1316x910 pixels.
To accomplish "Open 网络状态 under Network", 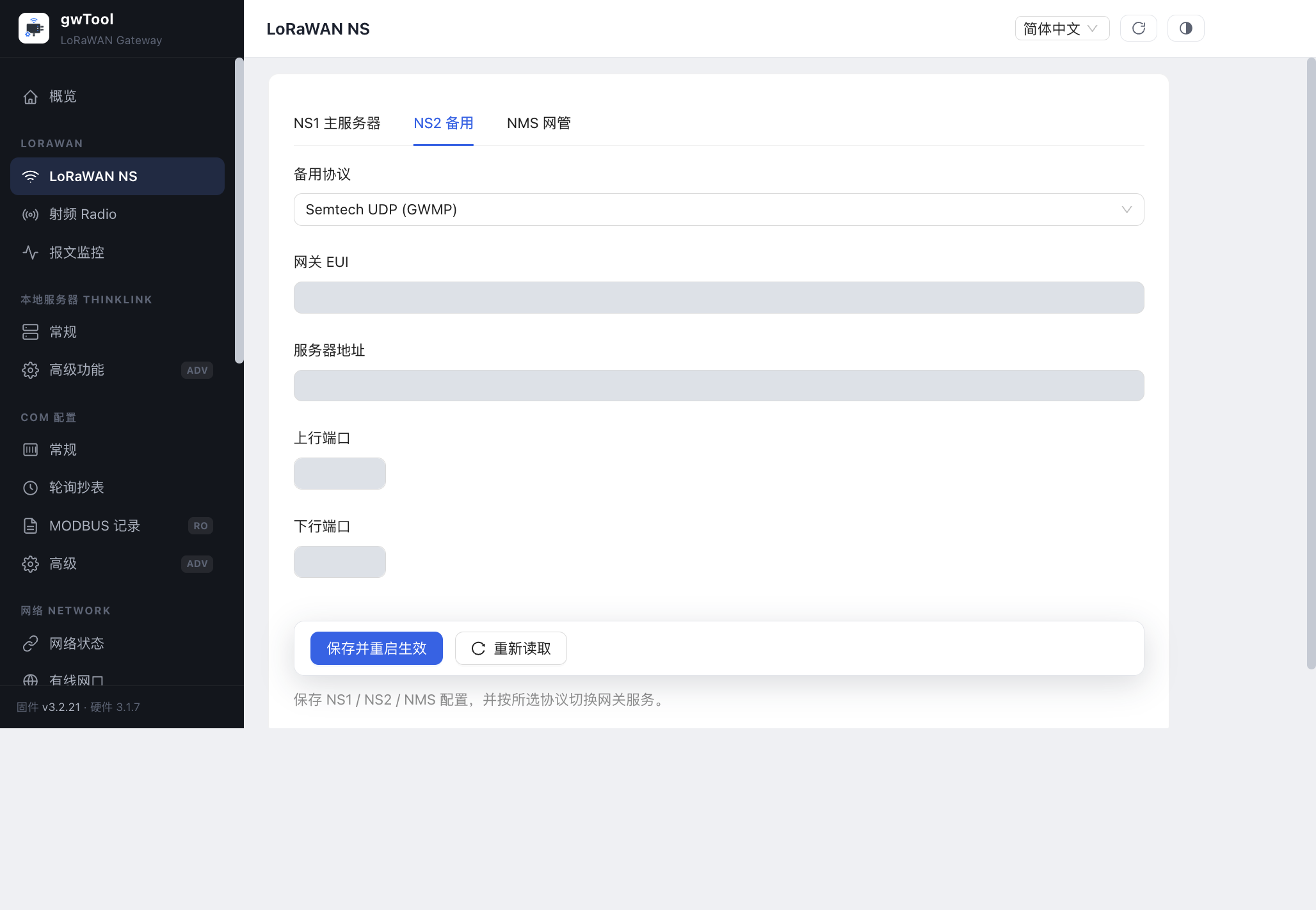I will coord(117,644).
